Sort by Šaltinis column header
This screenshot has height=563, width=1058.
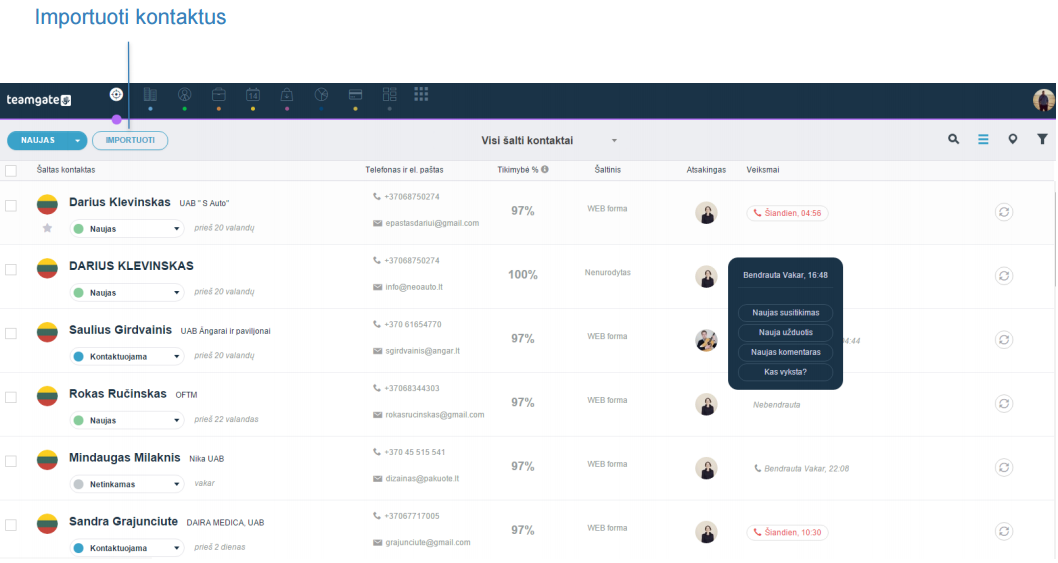(x=607, y=169)
